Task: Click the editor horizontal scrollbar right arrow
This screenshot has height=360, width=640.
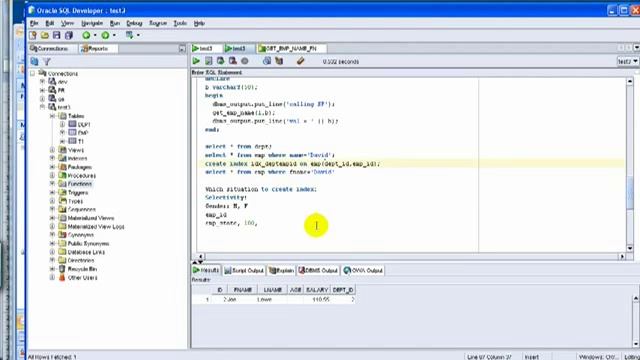Action: [x=622, y=257]
